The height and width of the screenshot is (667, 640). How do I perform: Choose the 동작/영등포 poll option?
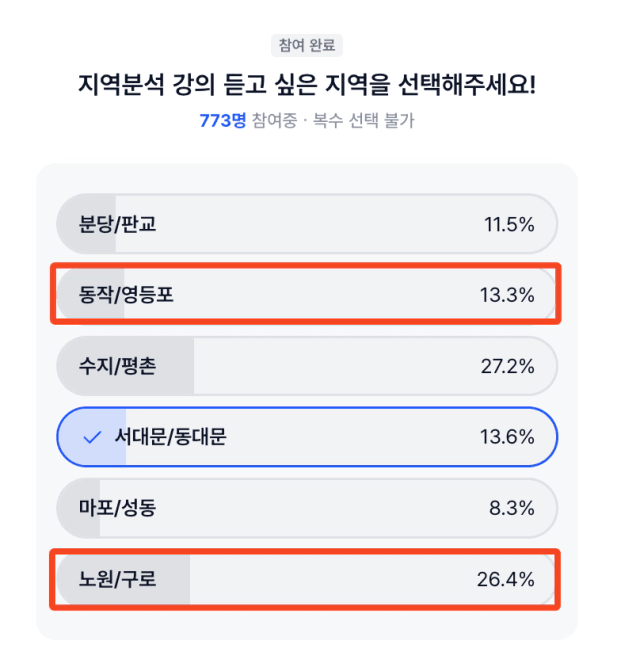point(307,294)
